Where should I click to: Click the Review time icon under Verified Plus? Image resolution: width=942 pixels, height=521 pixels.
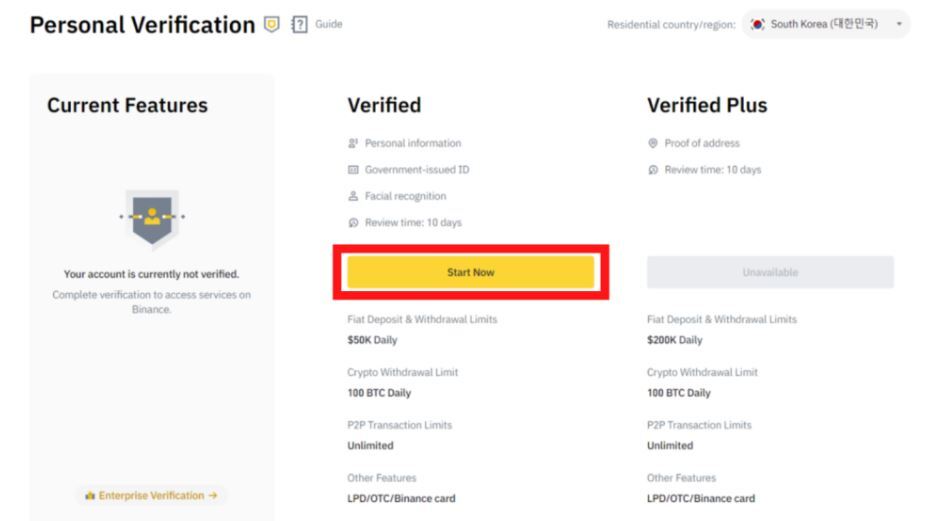653,169
